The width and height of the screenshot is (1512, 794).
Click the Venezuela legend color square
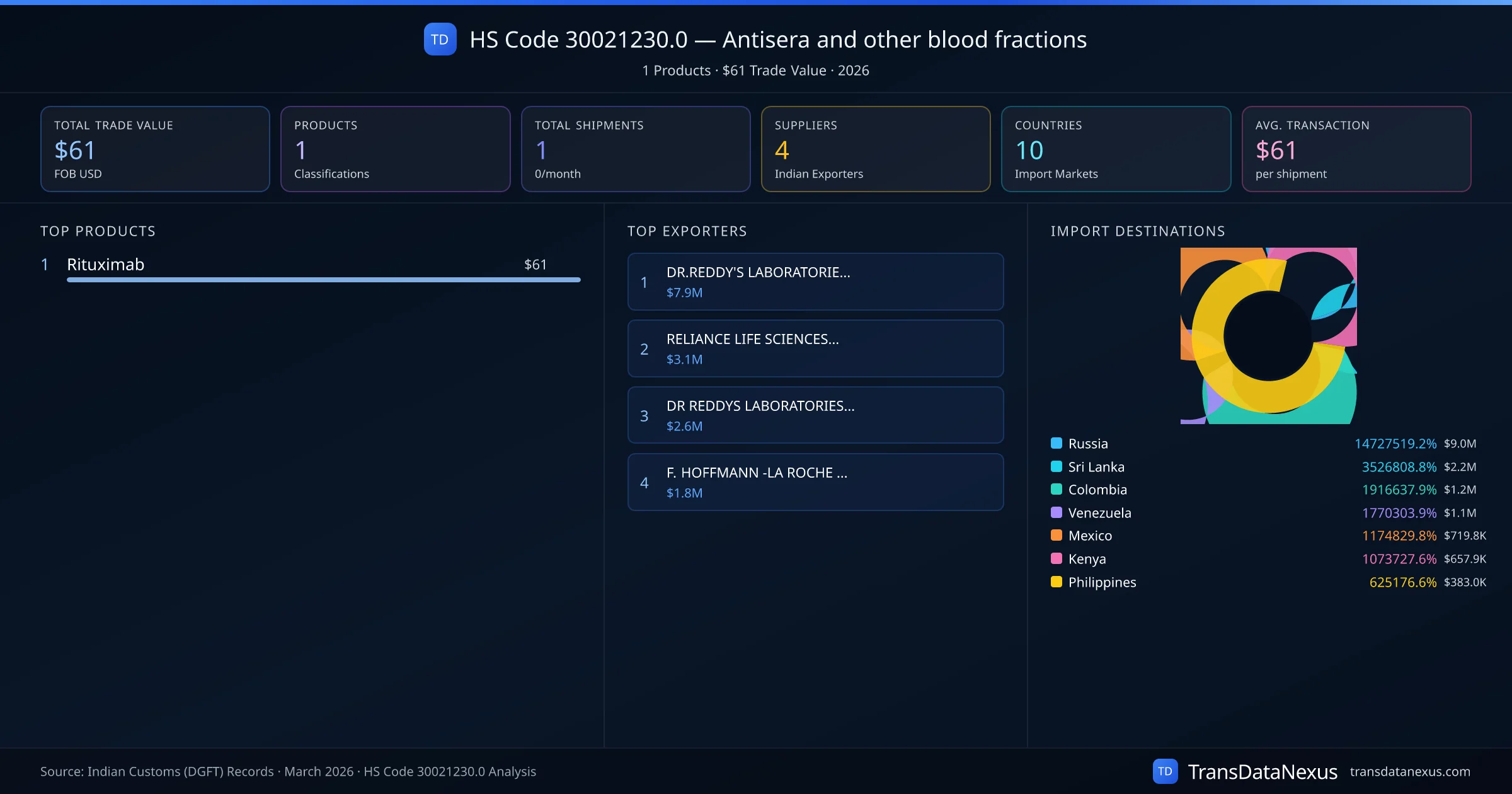point(1057,512)
